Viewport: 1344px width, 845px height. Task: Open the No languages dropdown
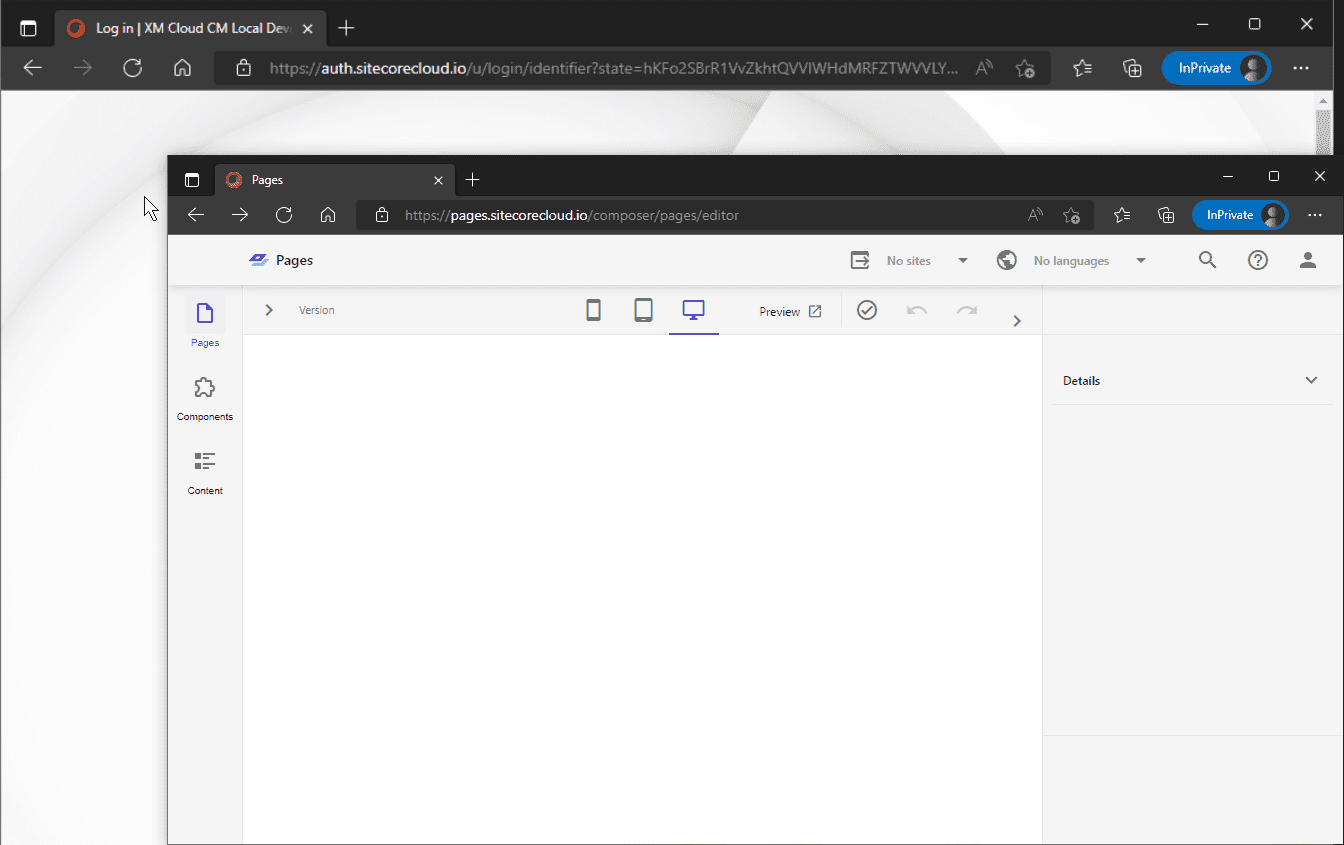coord(1072,260)
